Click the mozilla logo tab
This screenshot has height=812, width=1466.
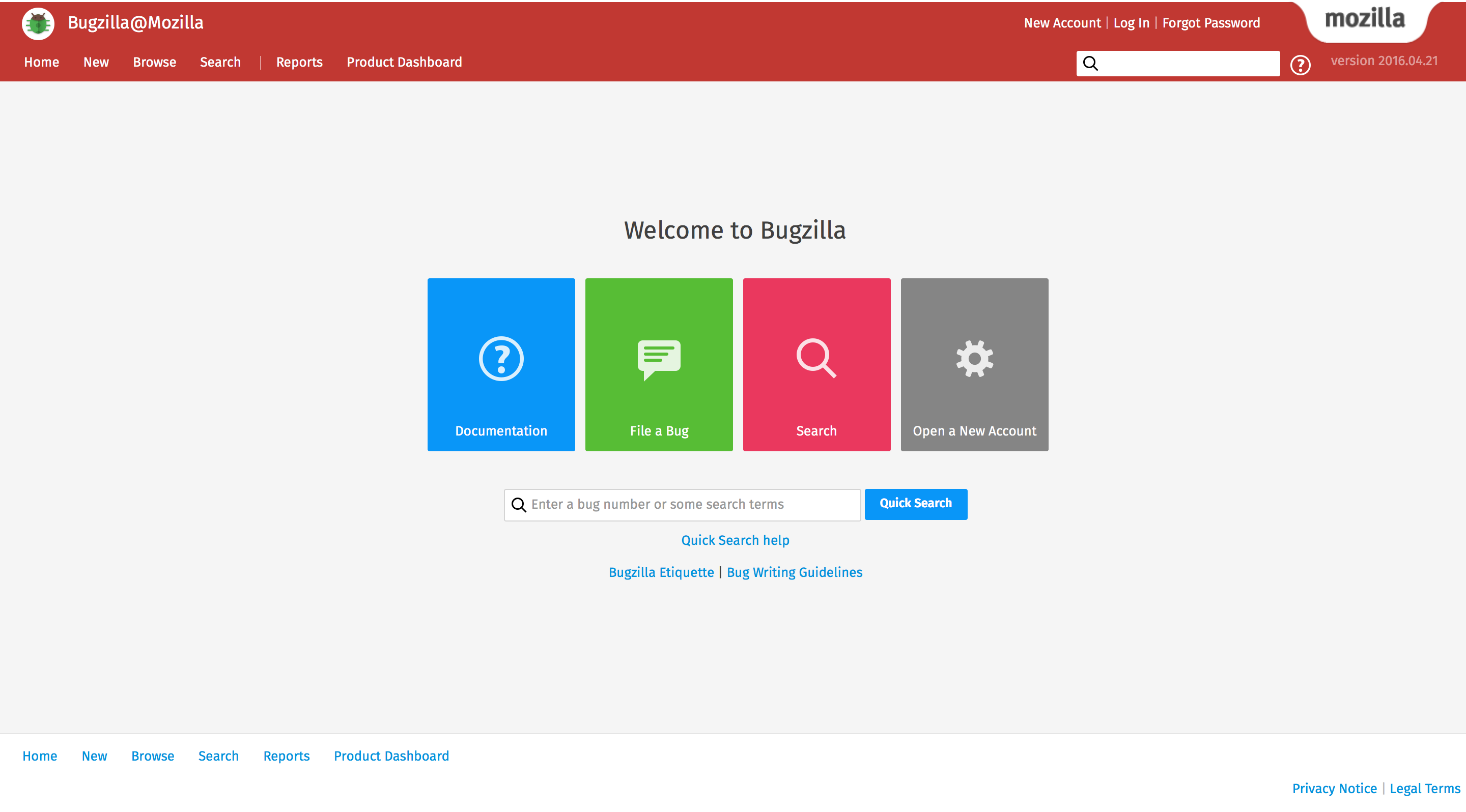point(1365,19)
